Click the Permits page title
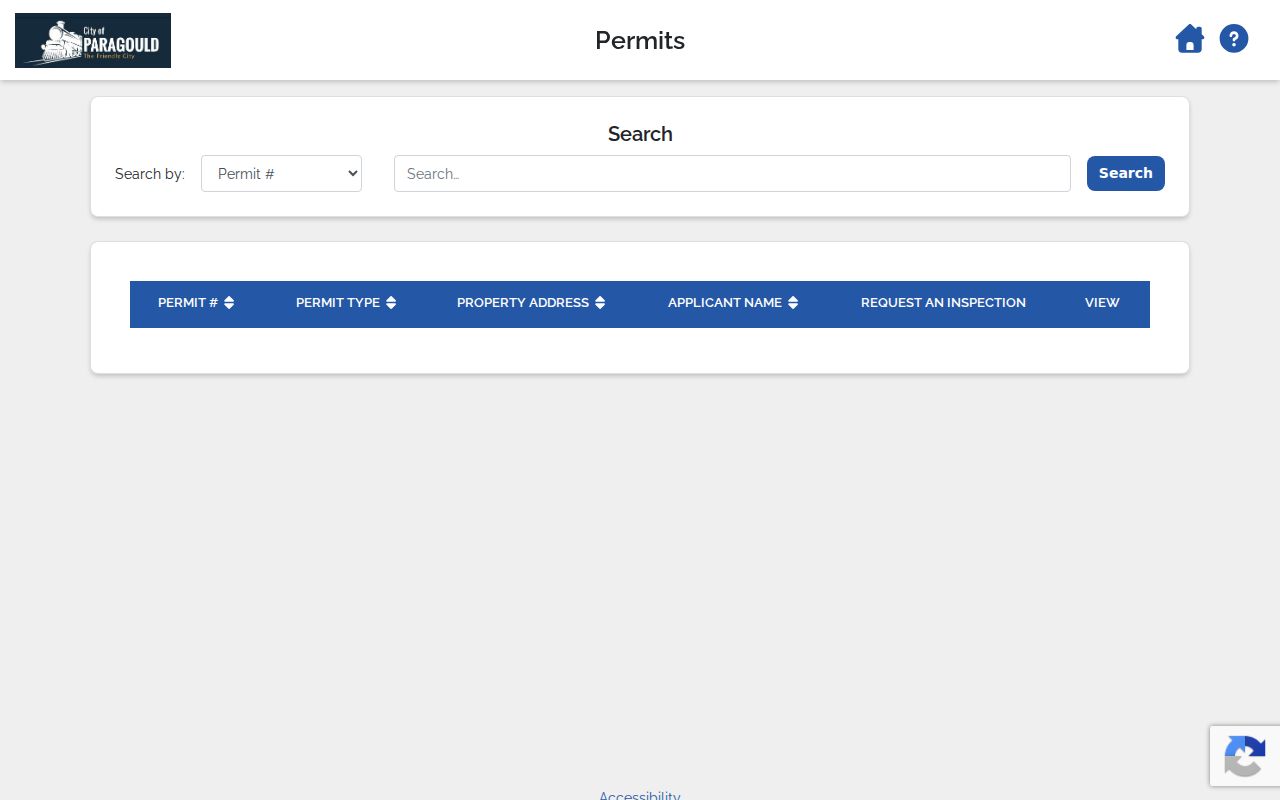 point(640,40)
